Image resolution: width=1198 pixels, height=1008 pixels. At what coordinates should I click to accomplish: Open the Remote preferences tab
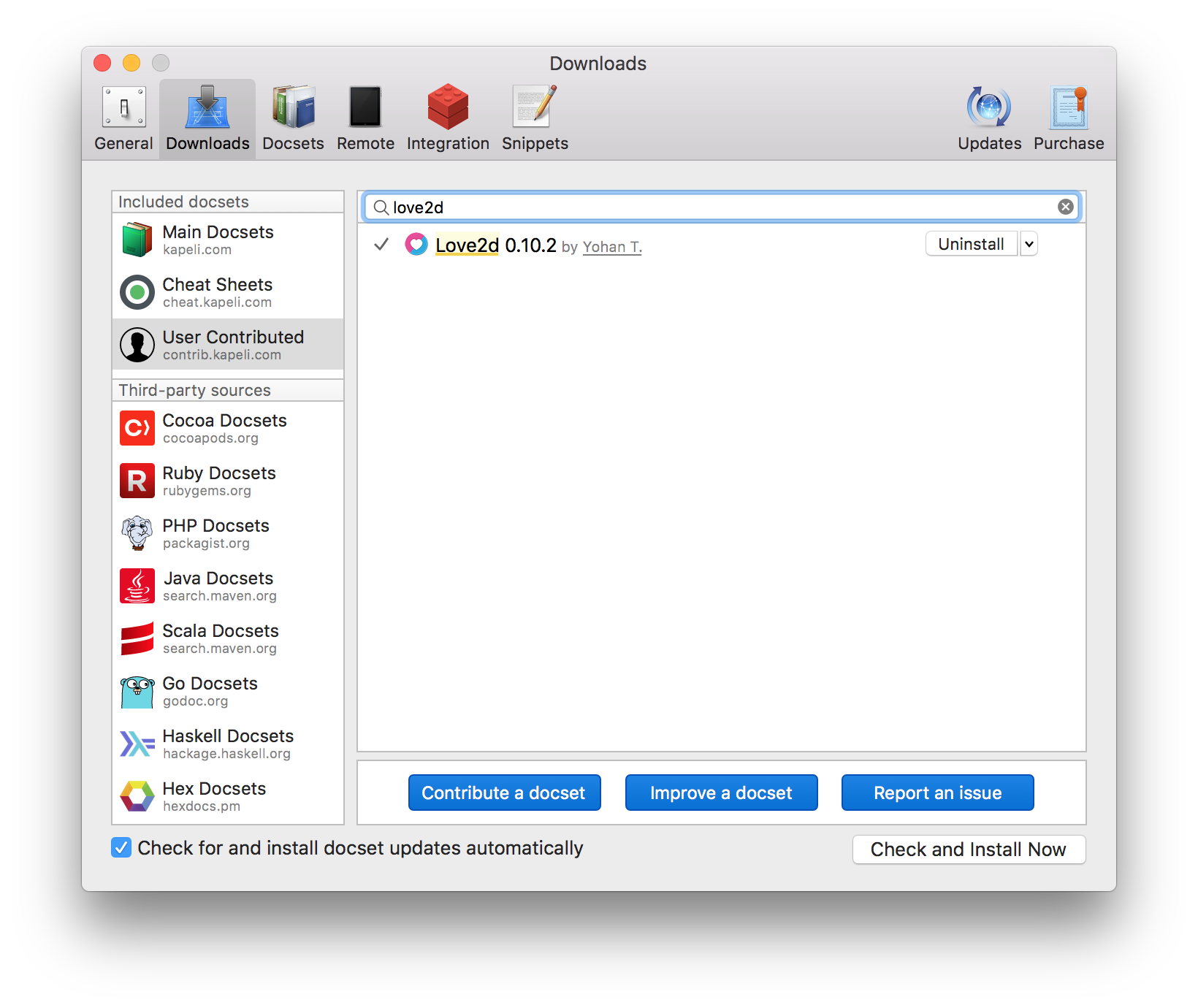pyautogui.click(x=365, y=118)
